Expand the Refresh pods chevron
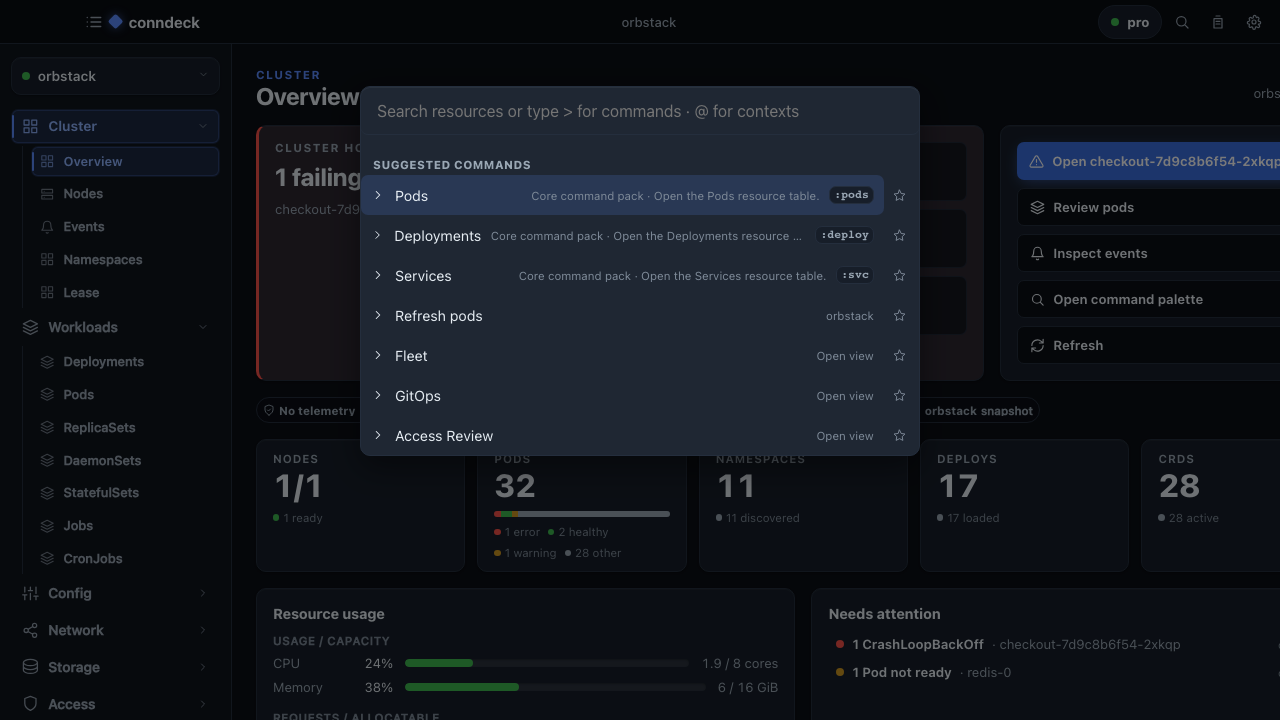This screenshot has width=1280, height=720. coord(378,315)
